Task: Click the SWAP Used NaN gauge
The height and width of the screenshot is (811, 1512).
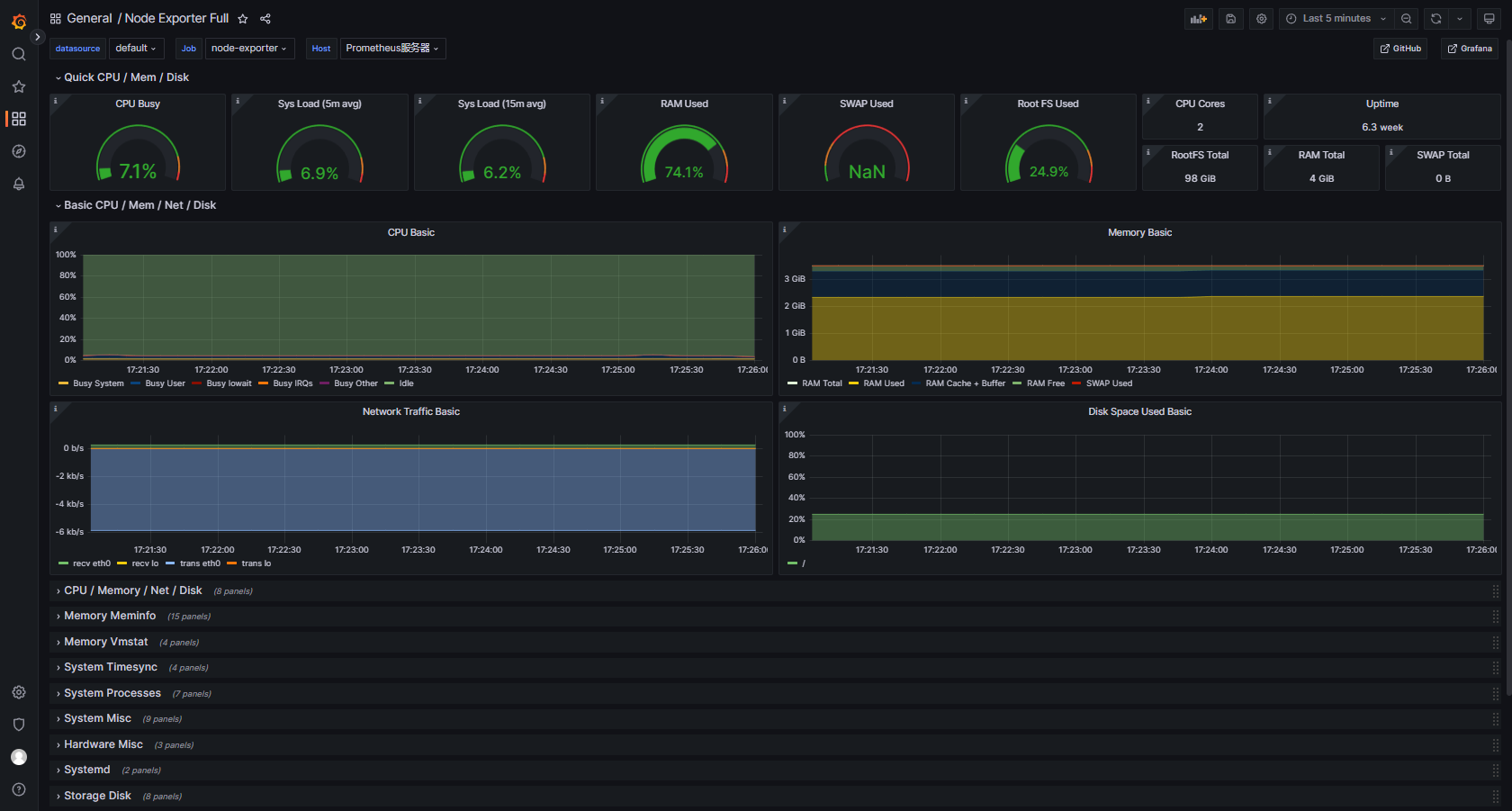Action: point(867,154)
